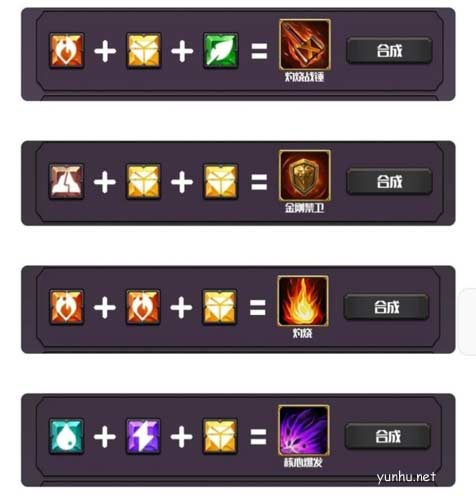Click 合成 button for 金刚禁卫 recipe
This screenshot has height=499, width=476.
coord(389,181)
